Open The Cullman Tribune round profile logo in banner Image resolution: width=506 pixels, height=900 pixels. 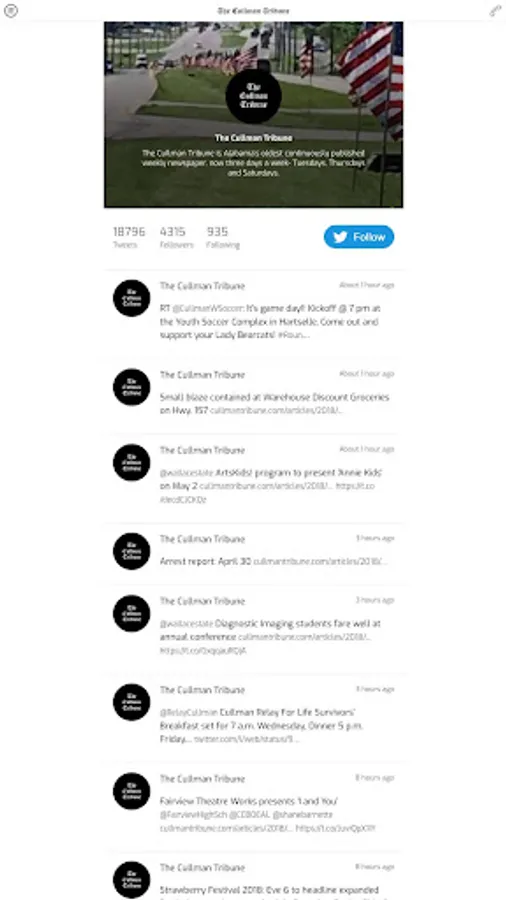tap(253, 96)
